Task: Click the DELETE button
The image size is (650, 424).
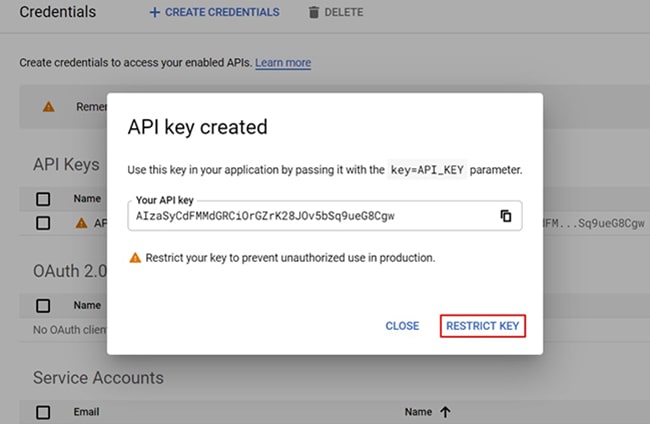Action: click(x=336, y=12)
